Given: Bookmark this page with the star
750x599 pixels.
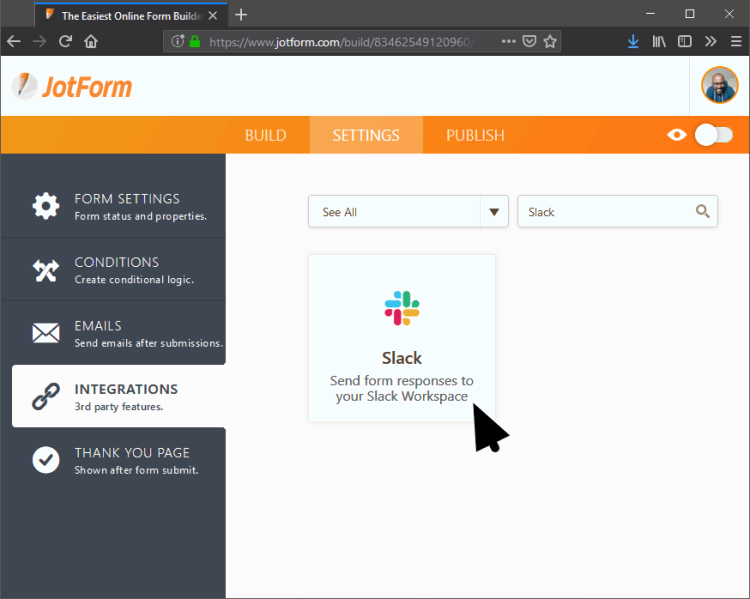Looking at the screenshot, I should click(550, 42).
